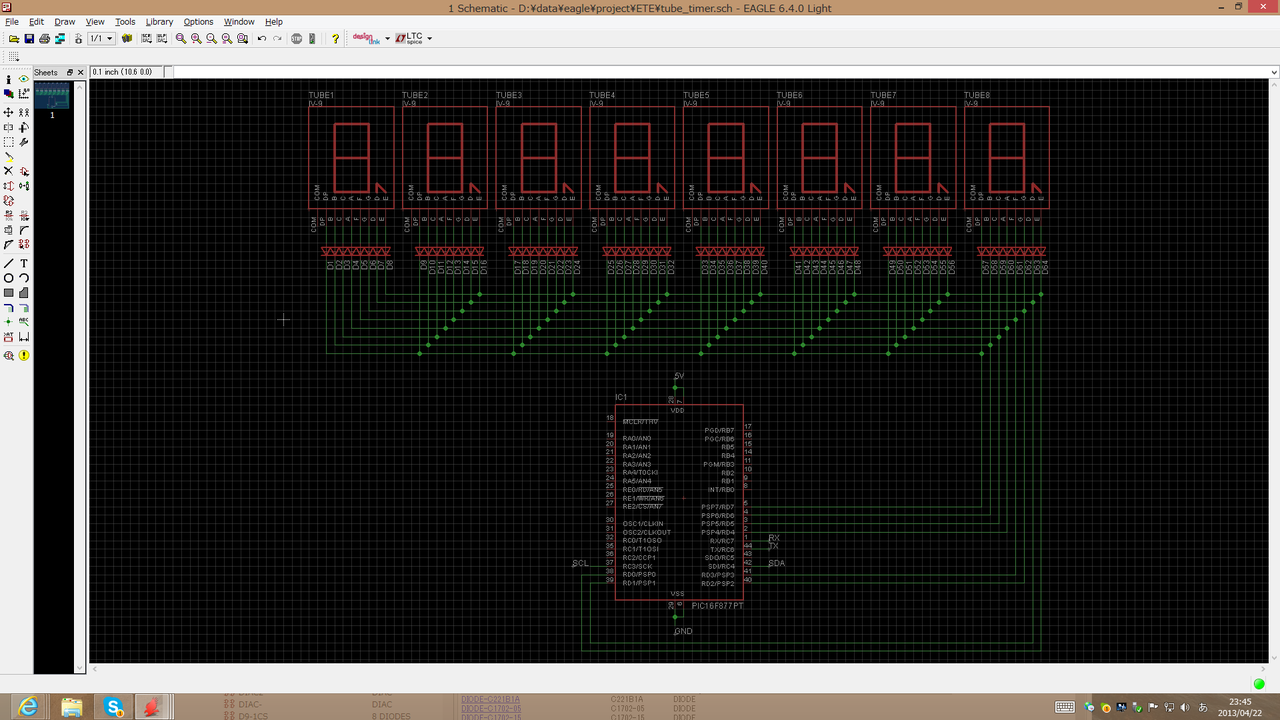The image size is (1280, 720).
Task: Select the Delete X tool
Action: point(8,171)
